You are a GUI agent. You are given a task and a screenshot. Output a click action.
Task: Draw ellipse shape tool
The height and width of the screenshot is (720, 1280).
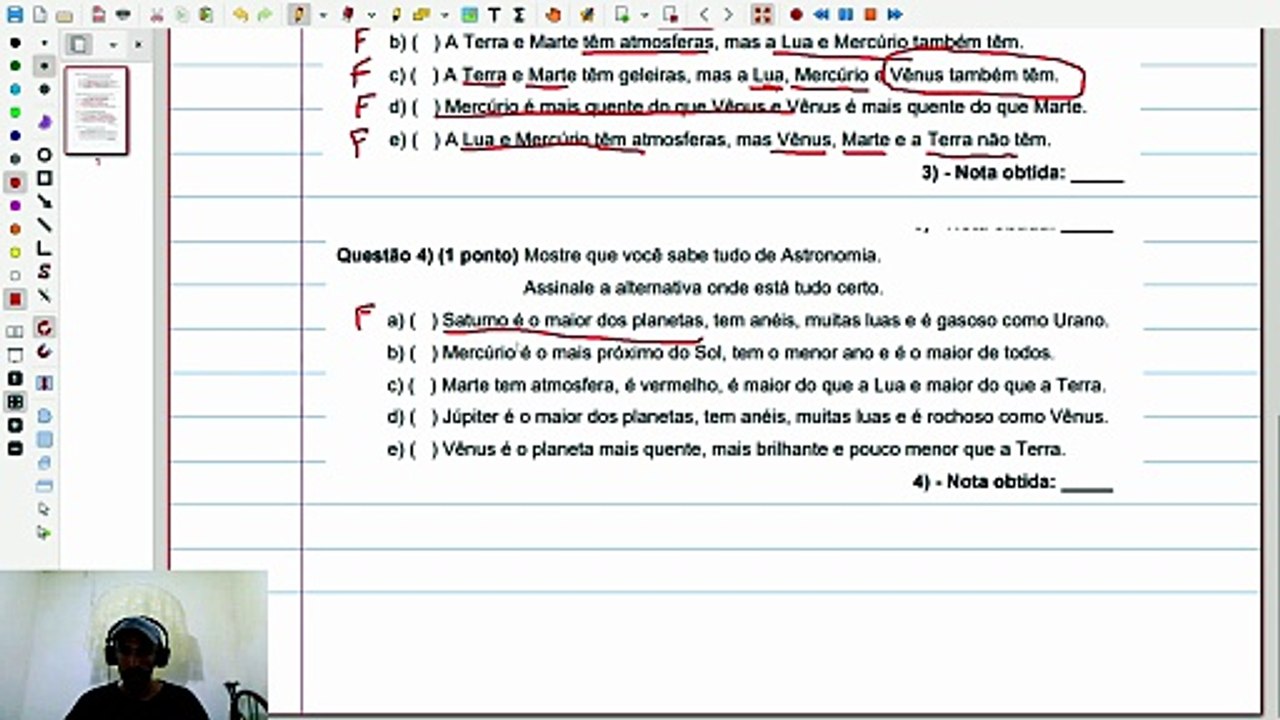click(x=45, y=155)
